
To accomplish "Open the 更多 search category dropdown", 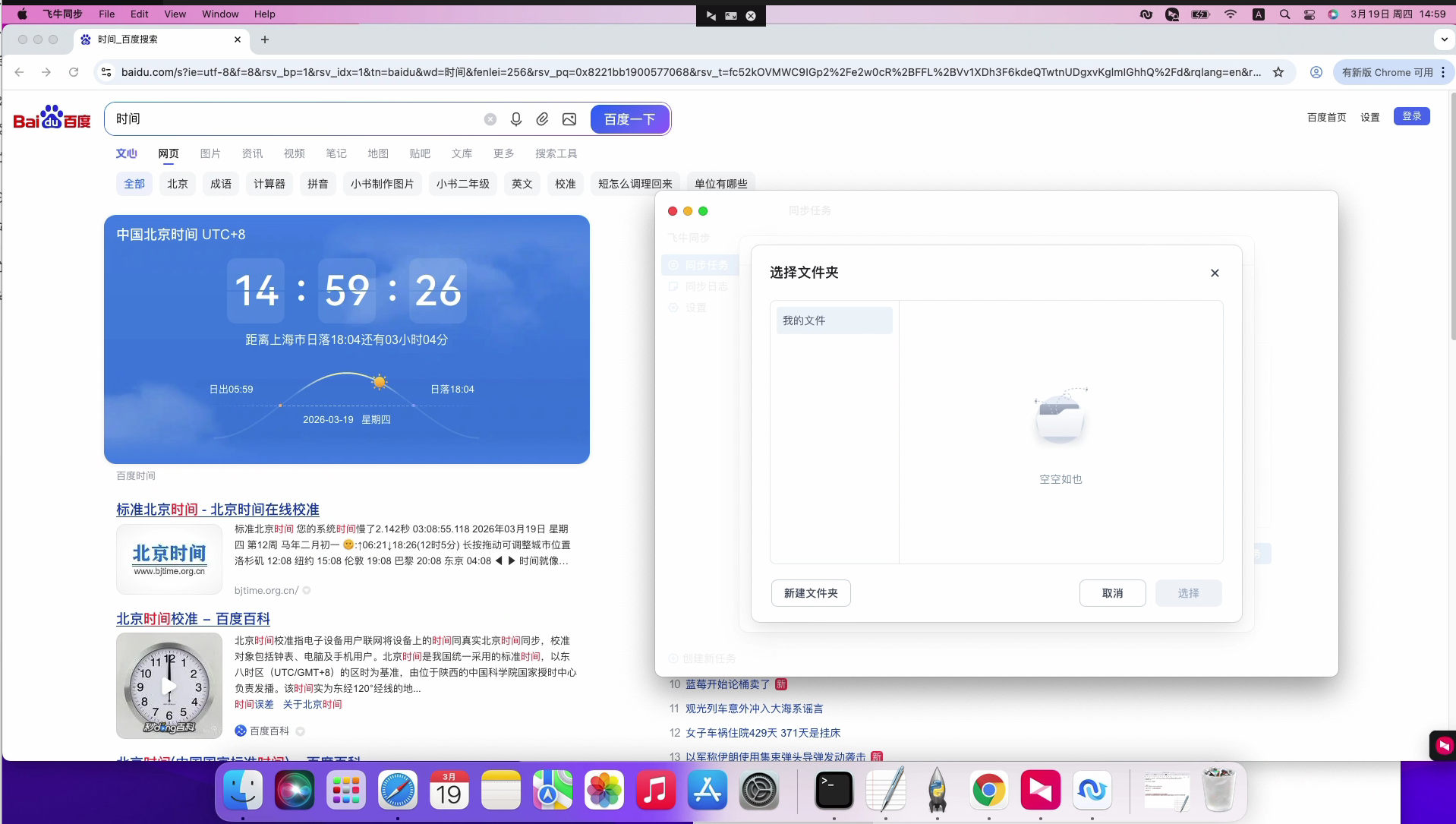I will 503,153.
